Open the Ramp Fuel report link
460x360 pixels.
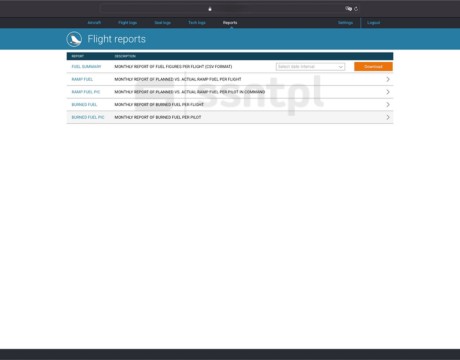click(82, 79)
